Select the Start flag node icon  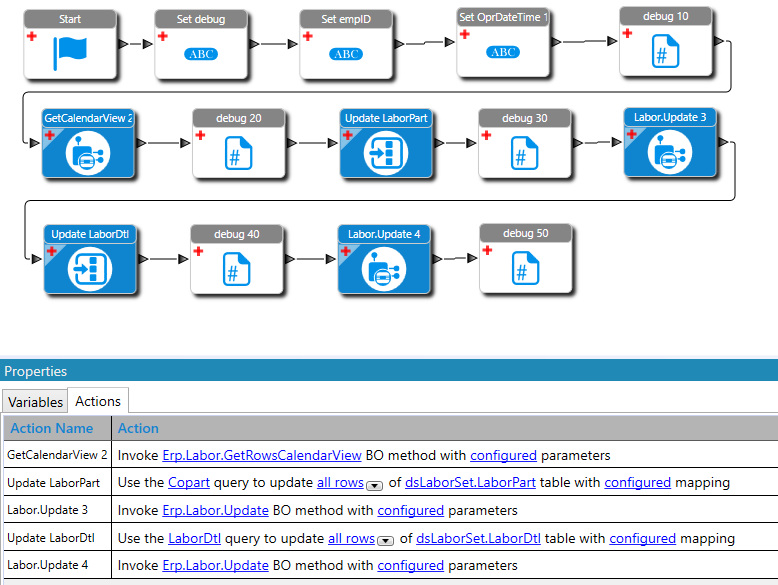70,53
